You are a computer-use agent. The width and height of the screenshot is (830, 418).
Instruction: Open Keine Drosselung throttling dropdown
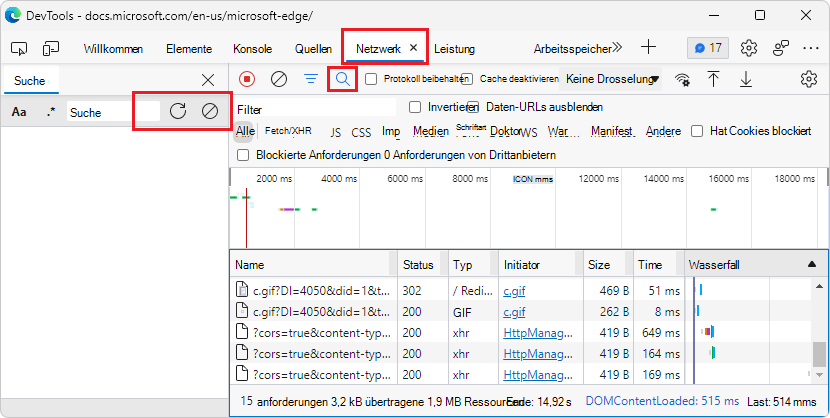click(x=611, y=79)
